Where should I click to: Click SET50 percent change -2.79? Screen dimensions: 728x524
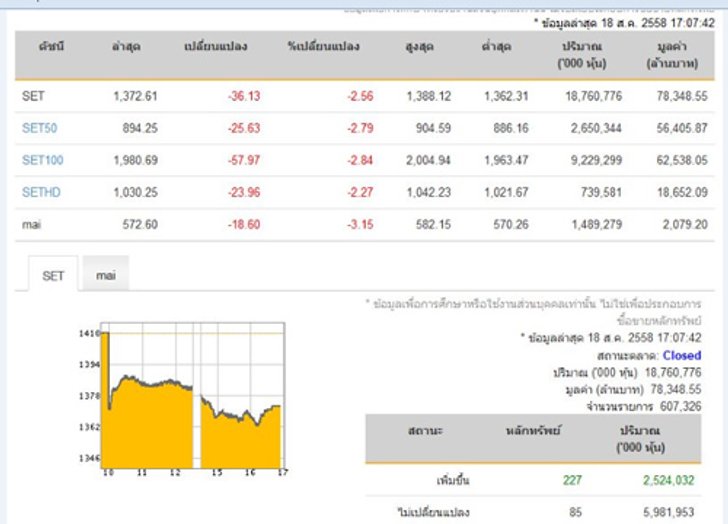(360, 128)
